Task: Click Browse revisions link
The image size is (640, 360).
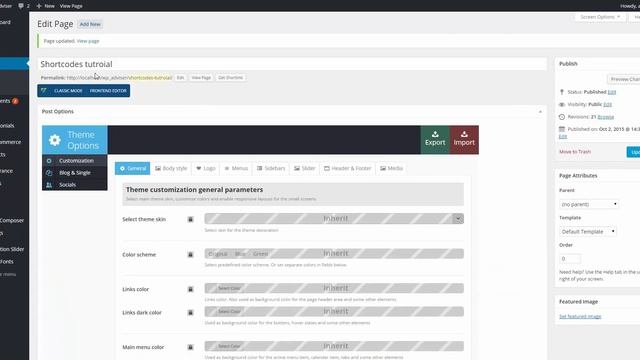Action: (x=606, y=117)
